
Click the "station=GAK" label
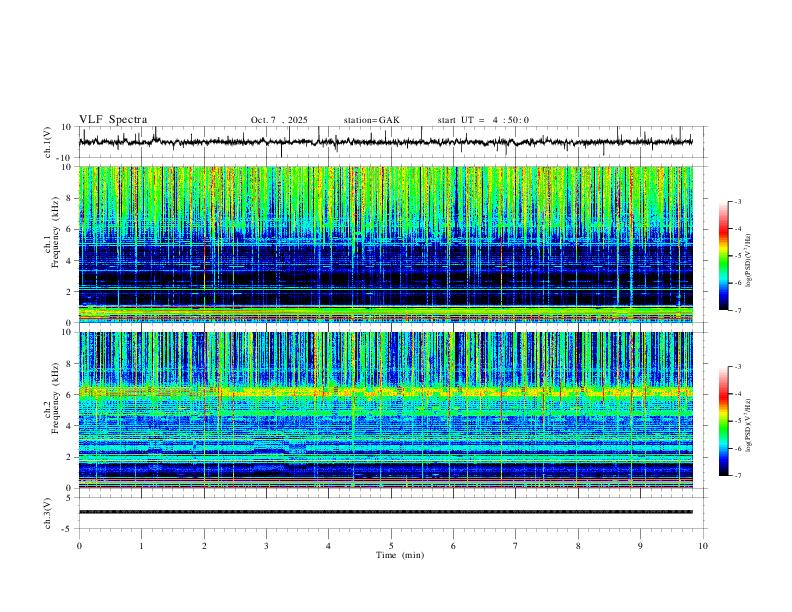(371, 120)
